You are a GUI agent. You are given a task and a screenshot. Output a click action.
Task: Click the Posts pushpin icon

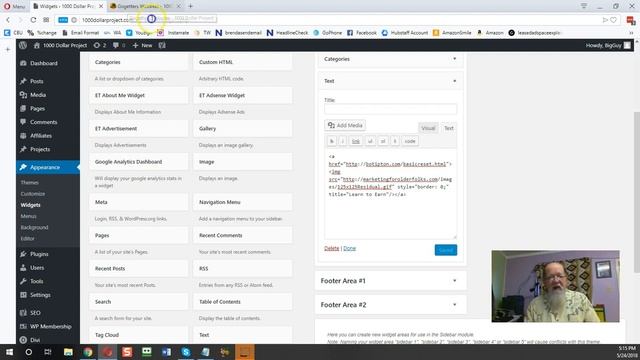23,81
